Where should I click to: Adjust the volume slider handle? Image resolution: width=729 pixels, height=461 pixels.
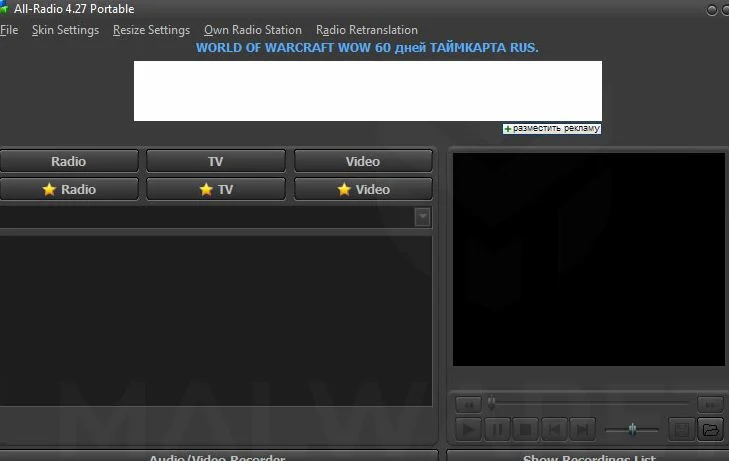tap(632, 429)
